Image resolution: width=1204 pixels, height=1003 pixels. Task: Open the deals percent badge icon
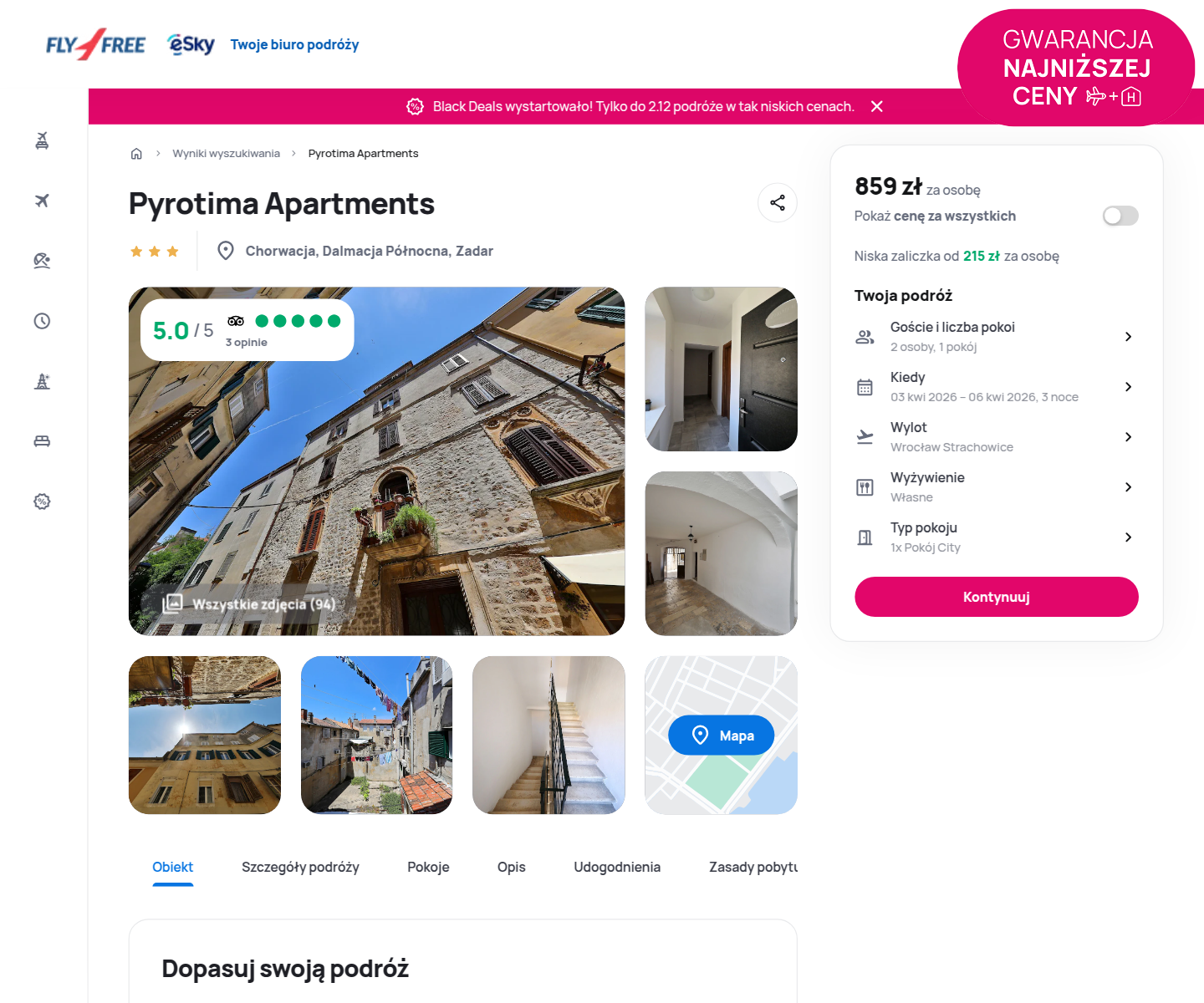click(42, 501)
